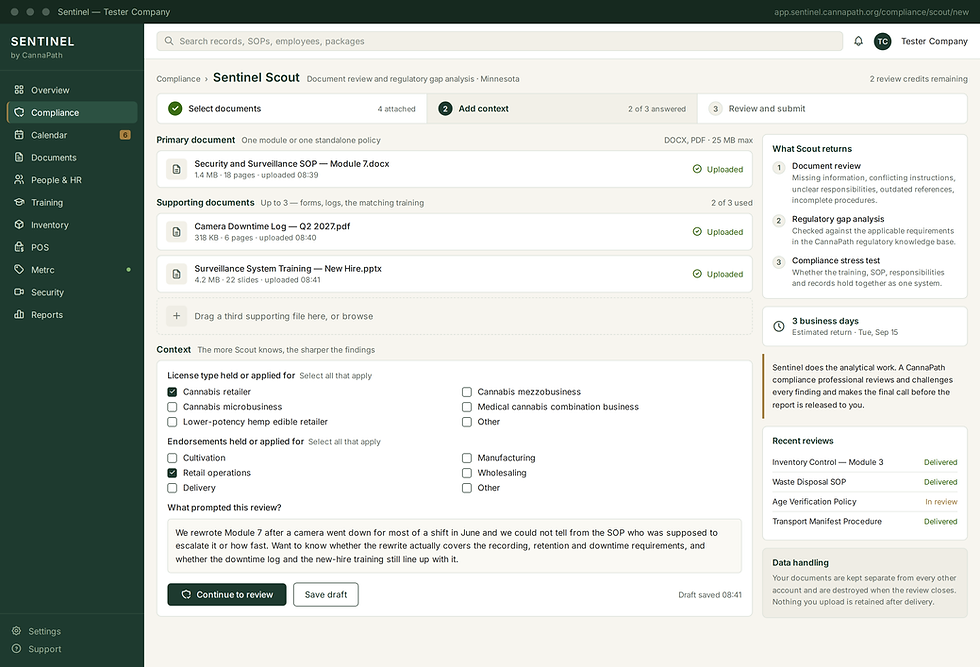Click the plus icon to add third file
The image size is (980, 667).
[x=176, y=316]
